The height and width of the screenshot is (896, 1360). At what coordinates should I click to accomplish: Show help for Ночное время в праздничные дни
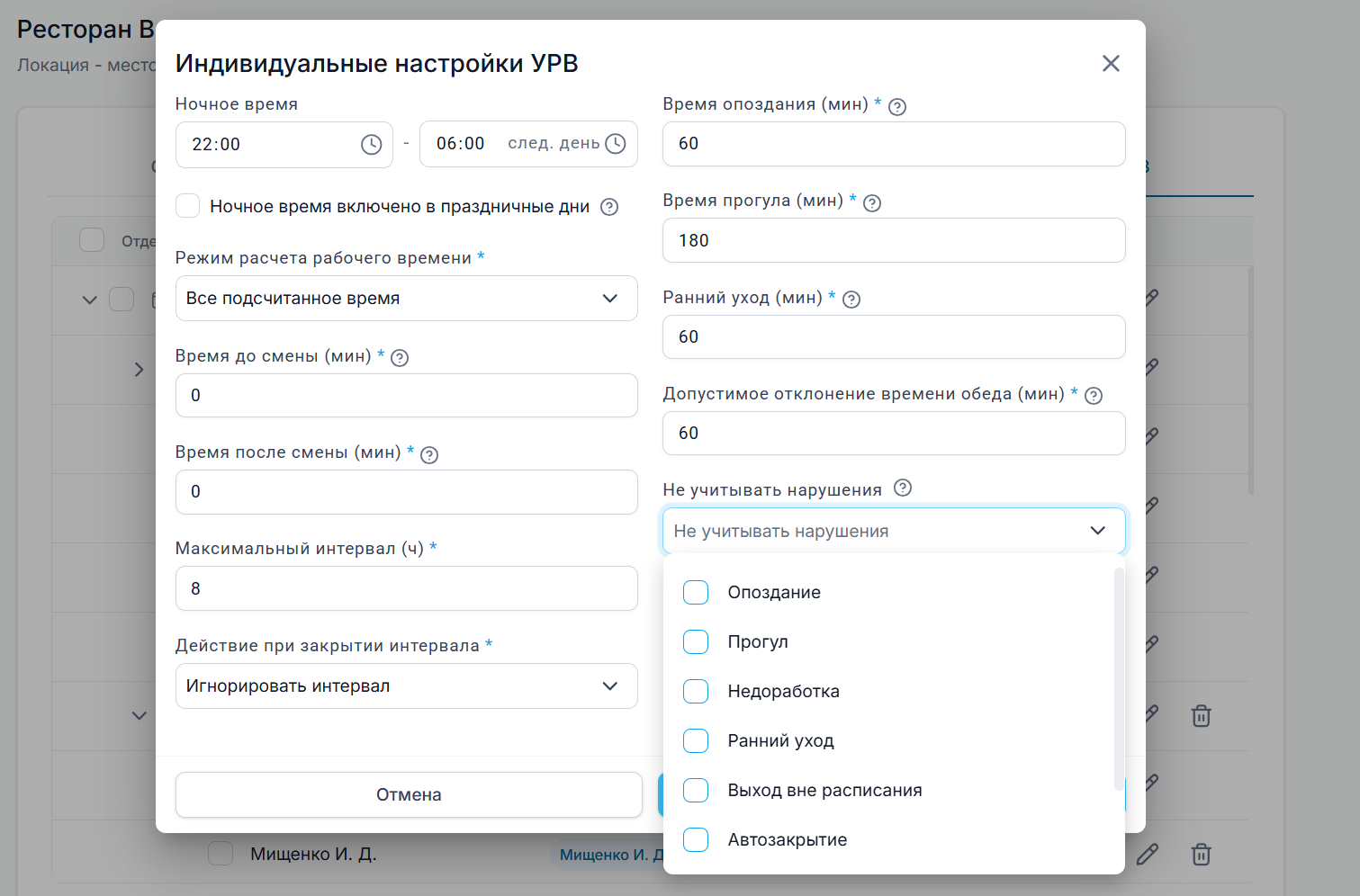coord(609,207)
